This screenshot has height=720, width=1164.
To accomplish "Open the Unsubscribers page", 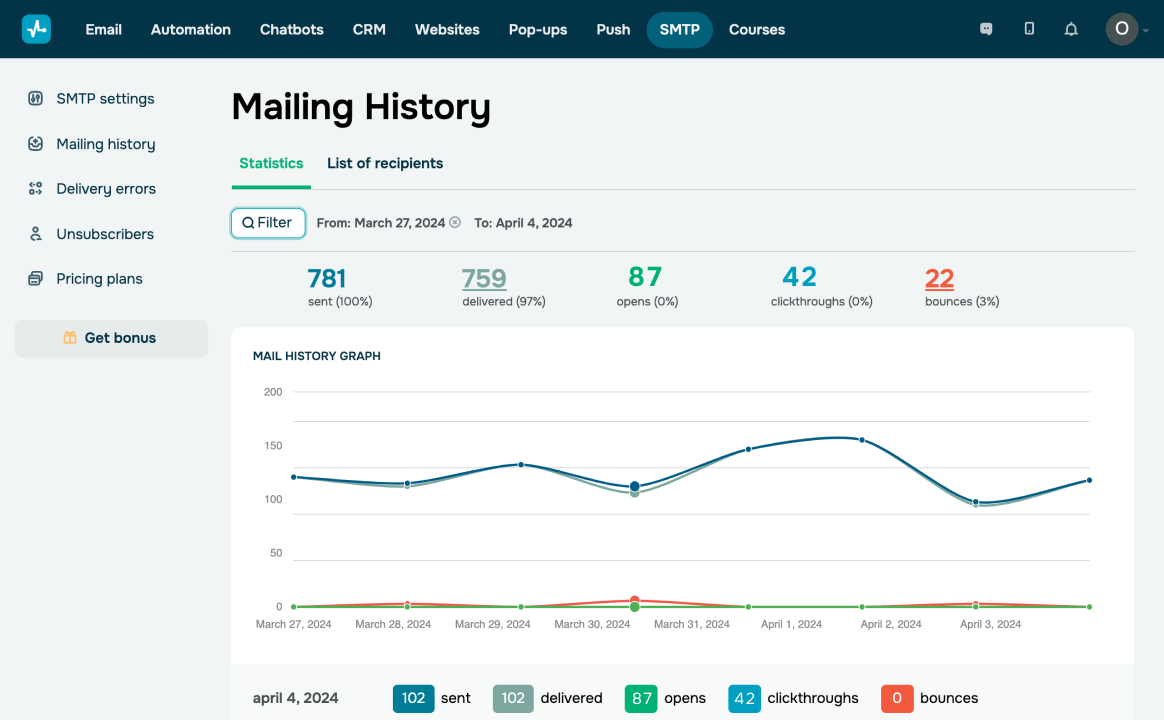I will [105, 234].
